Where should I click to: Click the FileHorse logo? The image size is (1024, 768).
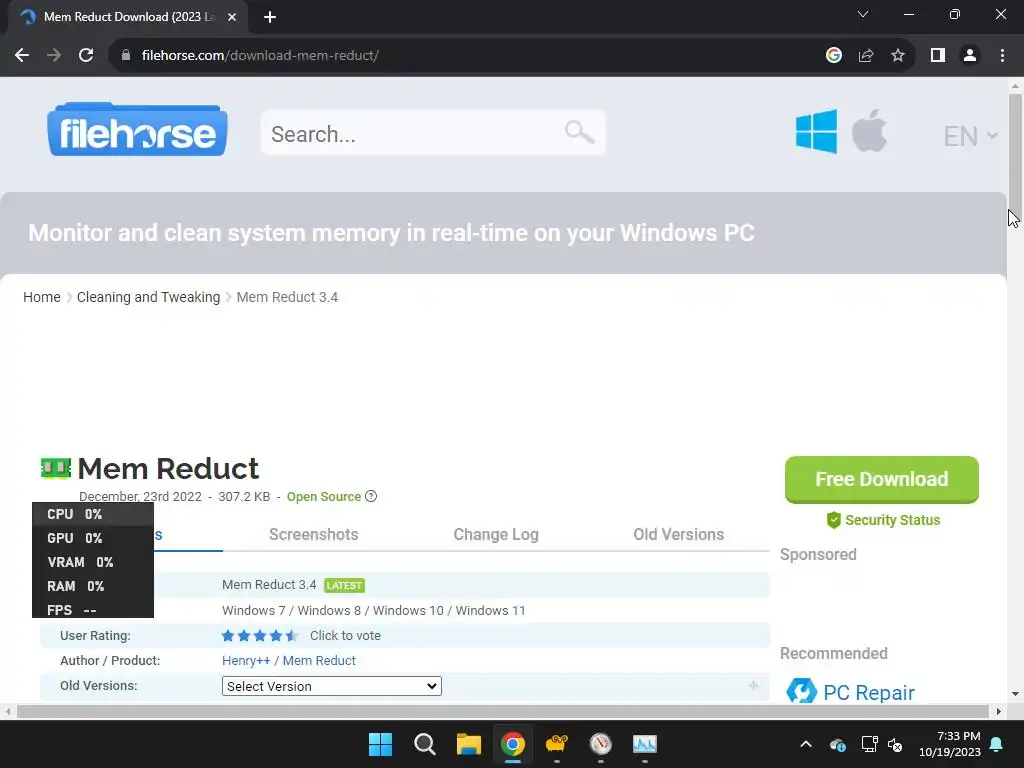point(137,129)
